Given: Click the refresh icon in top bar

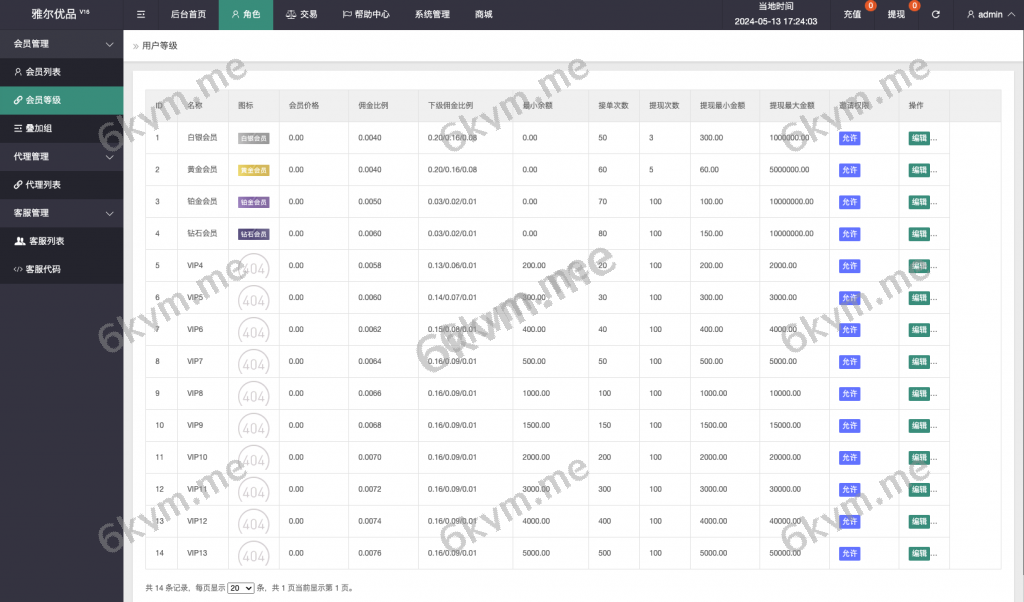Looking at the screenshot, I should tap(935, 15).
